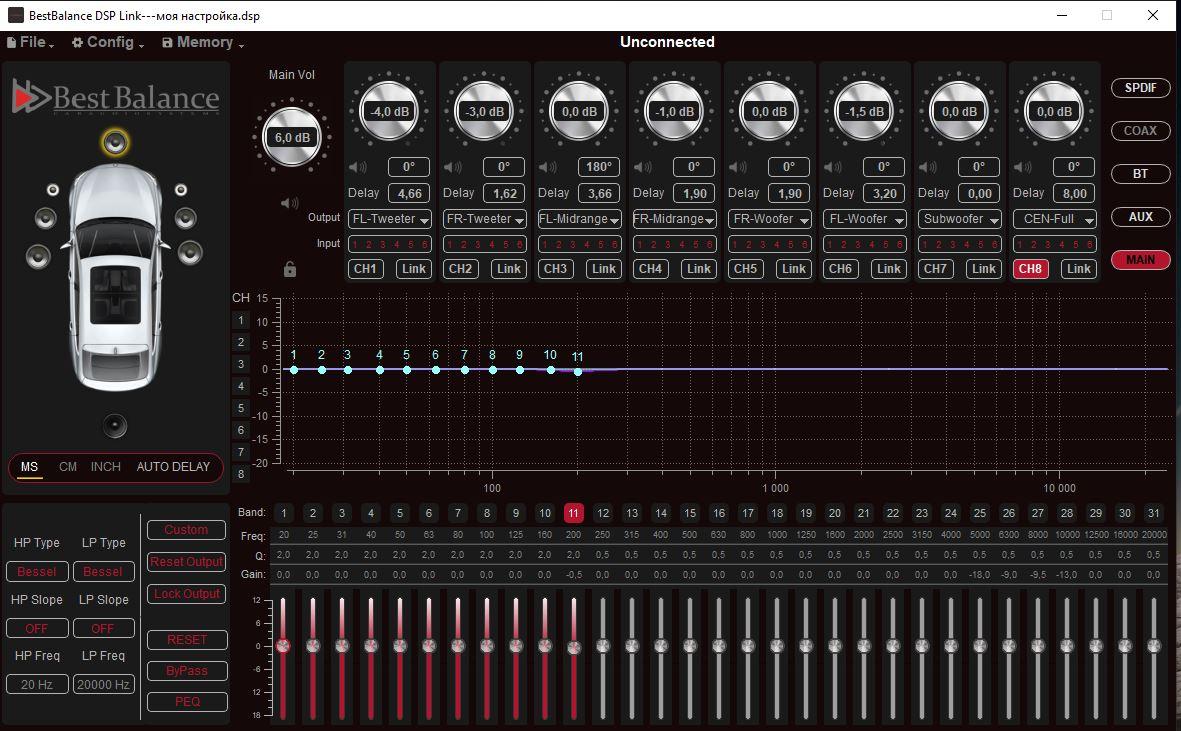1181x731 pixels.
Task: Open the CH2 FR-Tweeter output dropdown
Action: [484, 219]
